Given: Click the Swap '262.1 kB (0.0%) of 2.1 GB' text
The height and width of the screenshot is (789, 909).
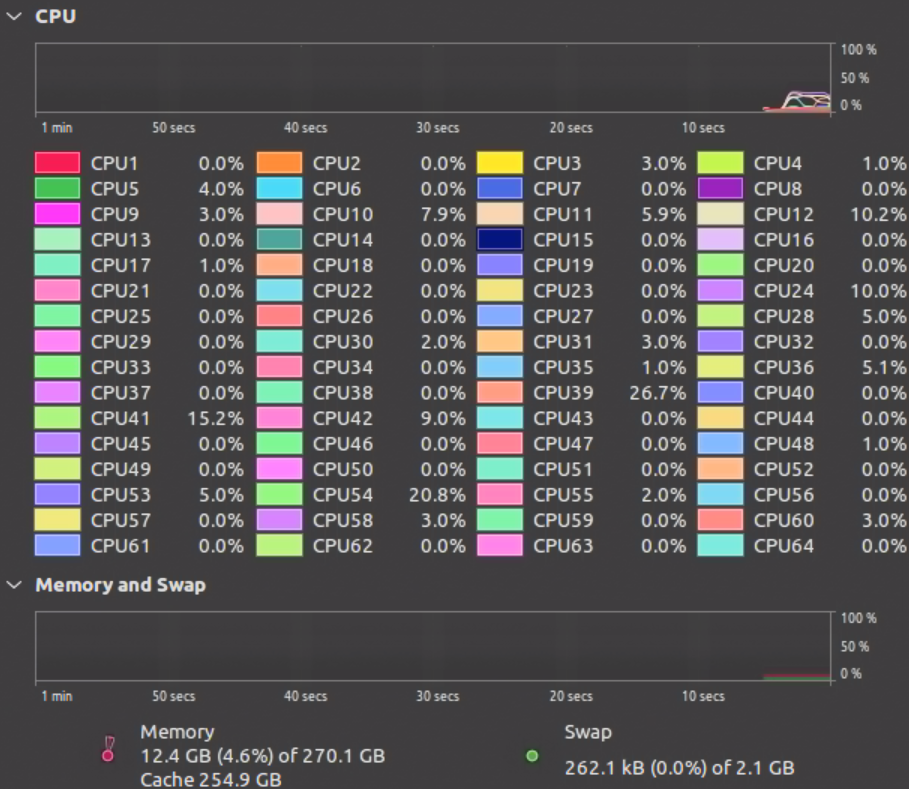Looking at the screenshot, I should coord(679,768).
